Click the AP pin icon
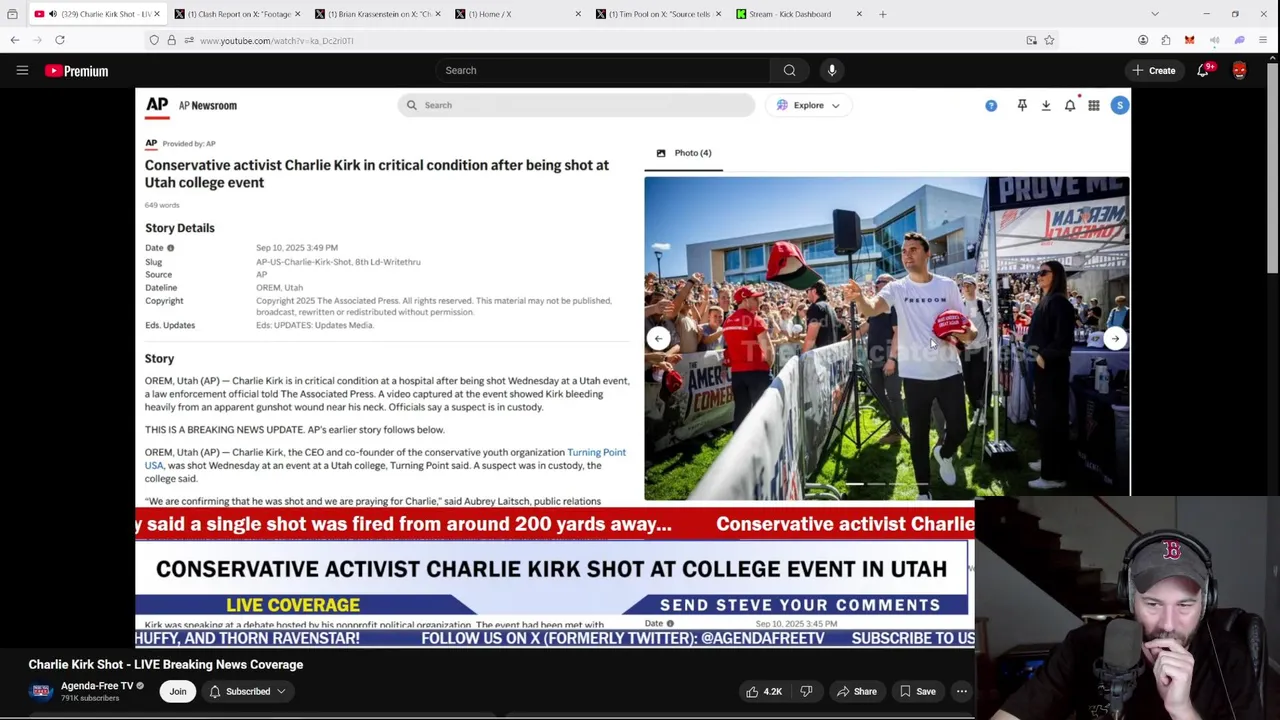1280x720 pixels. (x=1022, y=105)
